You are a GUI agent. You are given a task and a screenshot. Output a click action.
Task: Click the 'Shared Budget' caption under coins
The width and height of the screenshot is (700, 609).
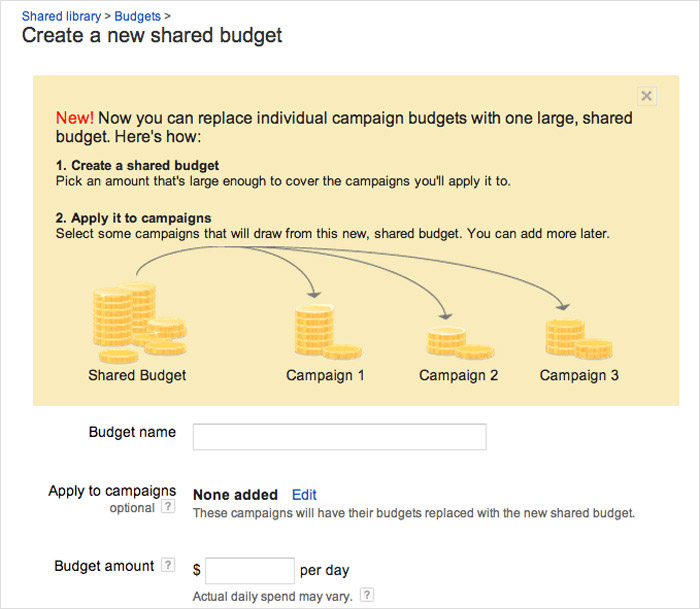[137, 375]
